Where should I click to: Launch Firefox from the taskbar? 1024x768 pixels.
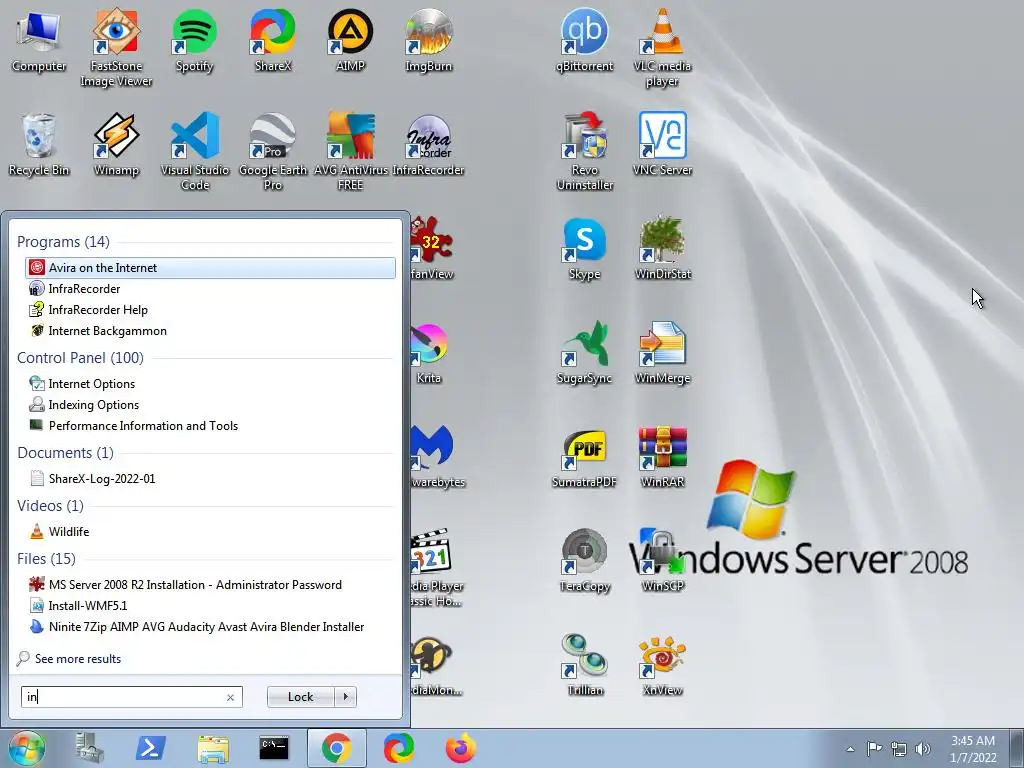click(x=461, y=748)
